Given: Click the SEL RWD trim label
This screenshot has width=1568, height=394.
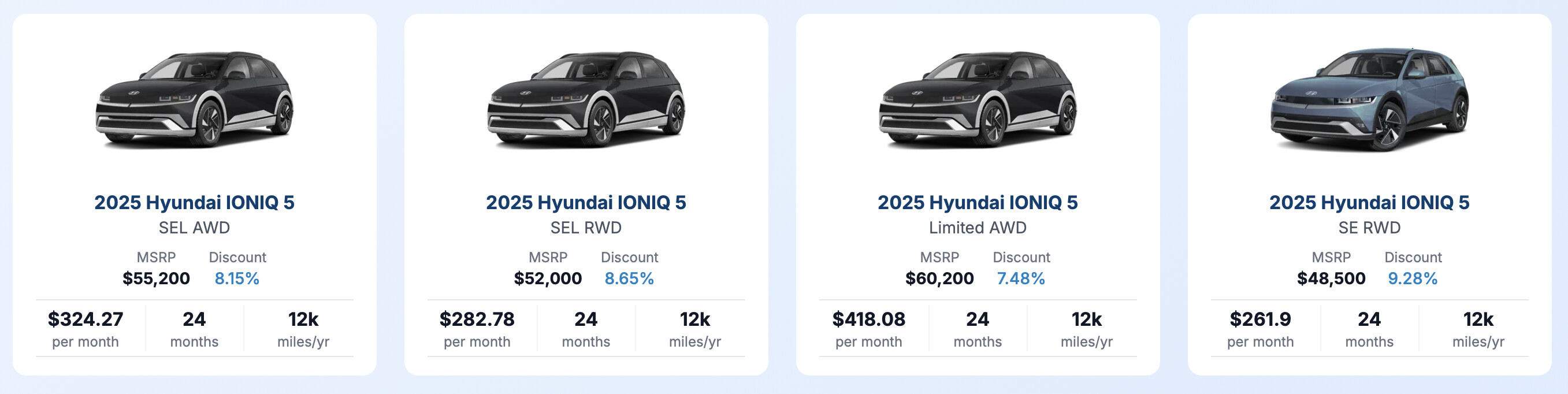Looking at the screenshot, I should point(586,228).
